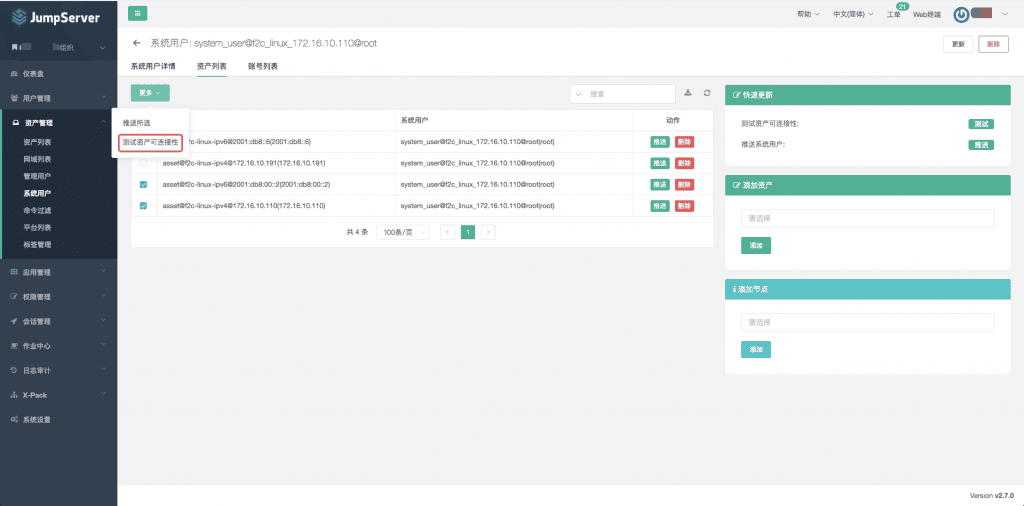This screenshot has height=506, width=1024.
Task: Click the next page arrow
Action: (488, 232)
